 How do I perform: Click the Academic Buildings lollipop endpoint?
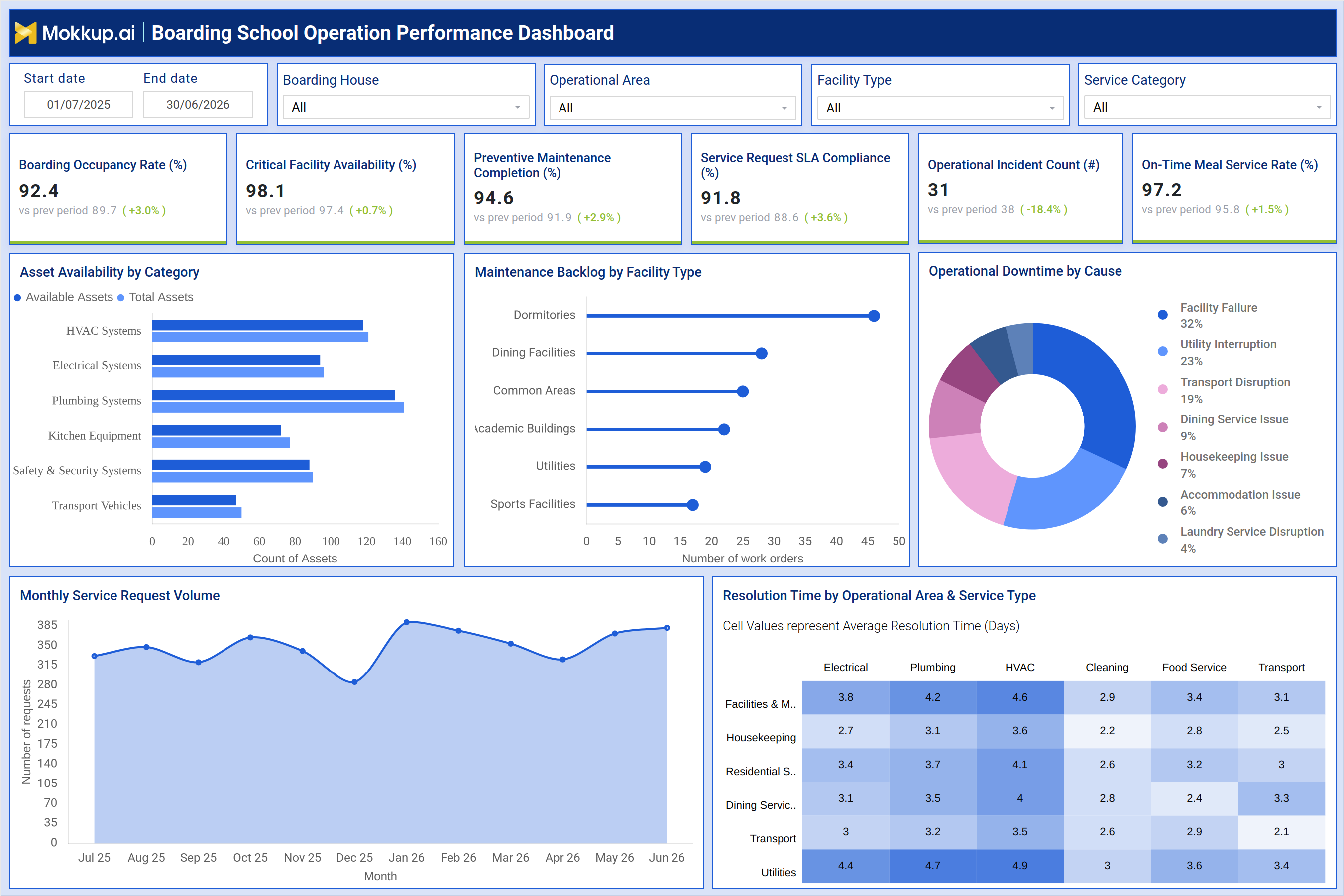point(724,429)
